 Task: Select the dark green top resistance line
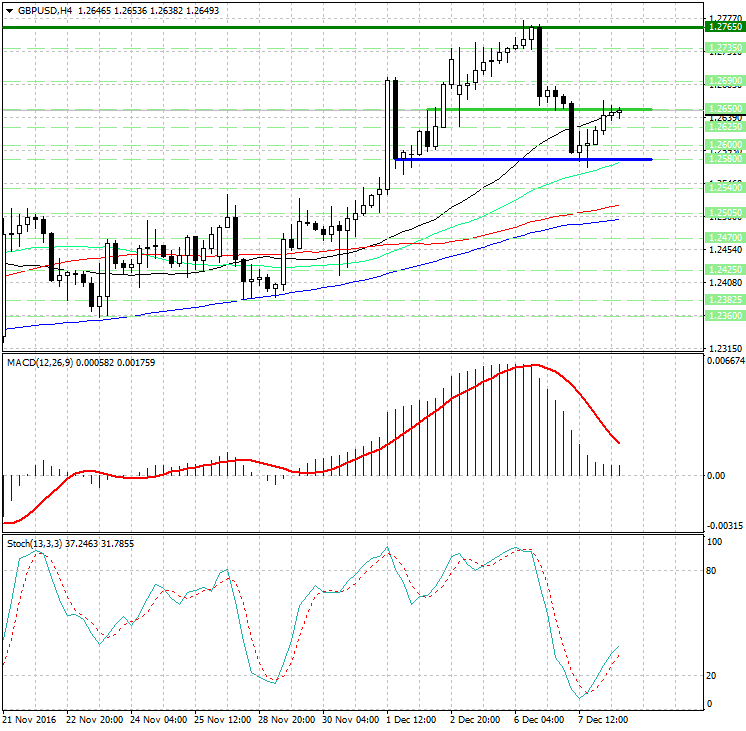[x=300, y=27]
